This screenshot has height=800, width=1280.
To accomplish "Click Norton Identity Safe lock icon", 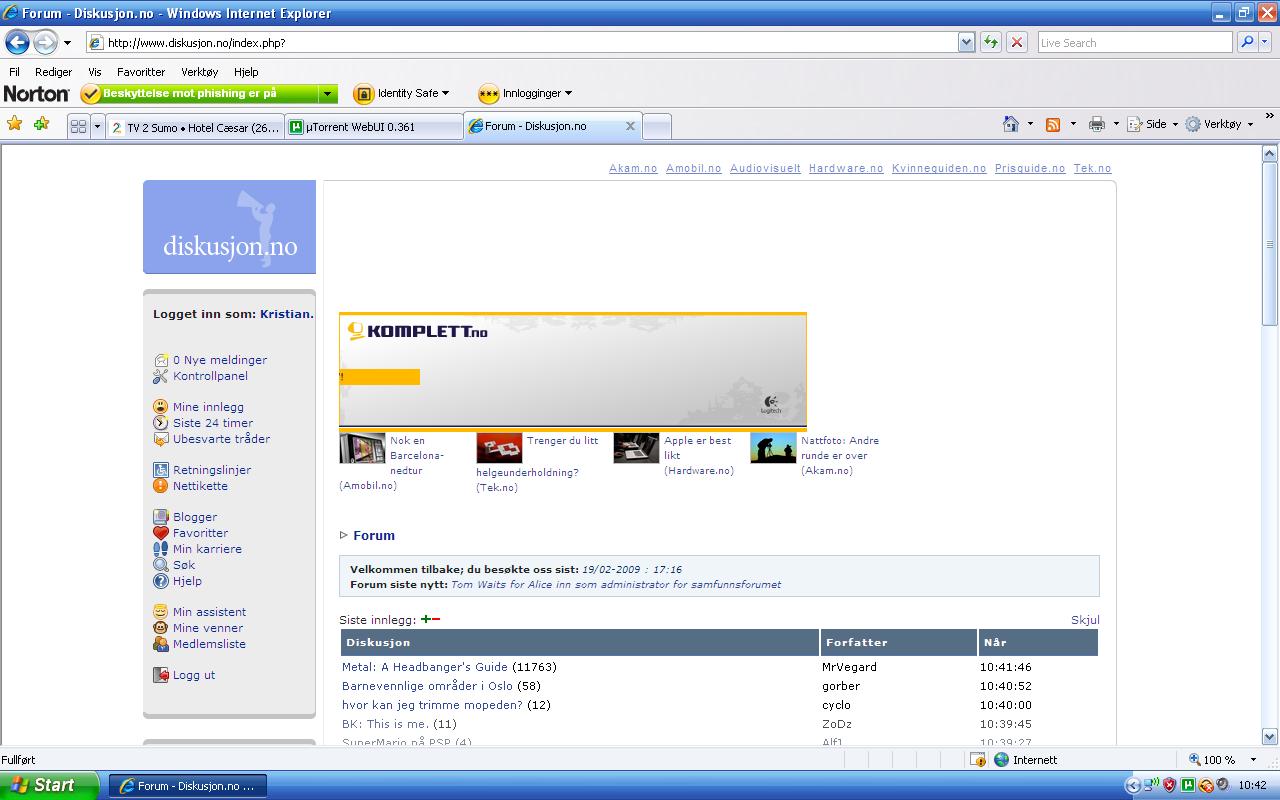I will pos(364,93).
